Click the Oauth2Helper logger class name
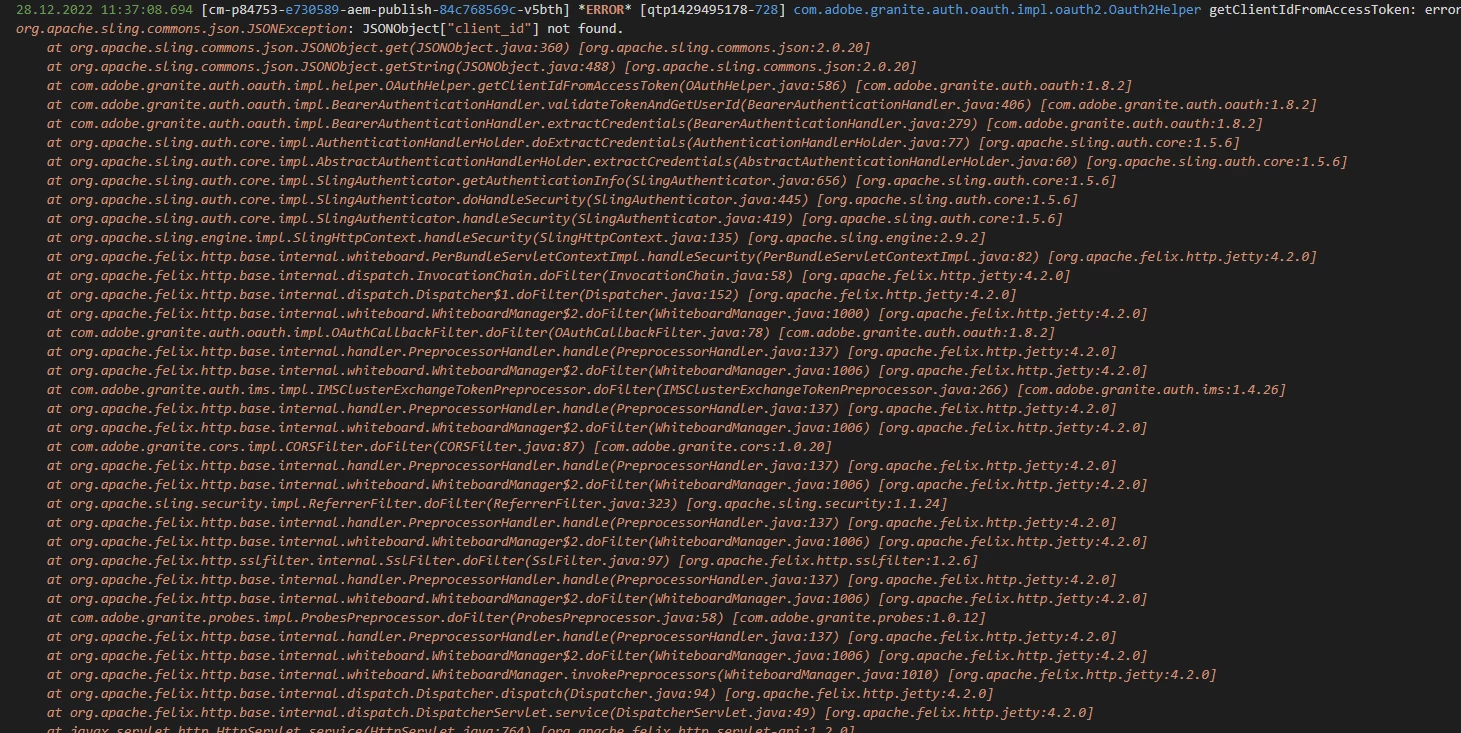Screen dimensions: 1461x733 [997, 10]
